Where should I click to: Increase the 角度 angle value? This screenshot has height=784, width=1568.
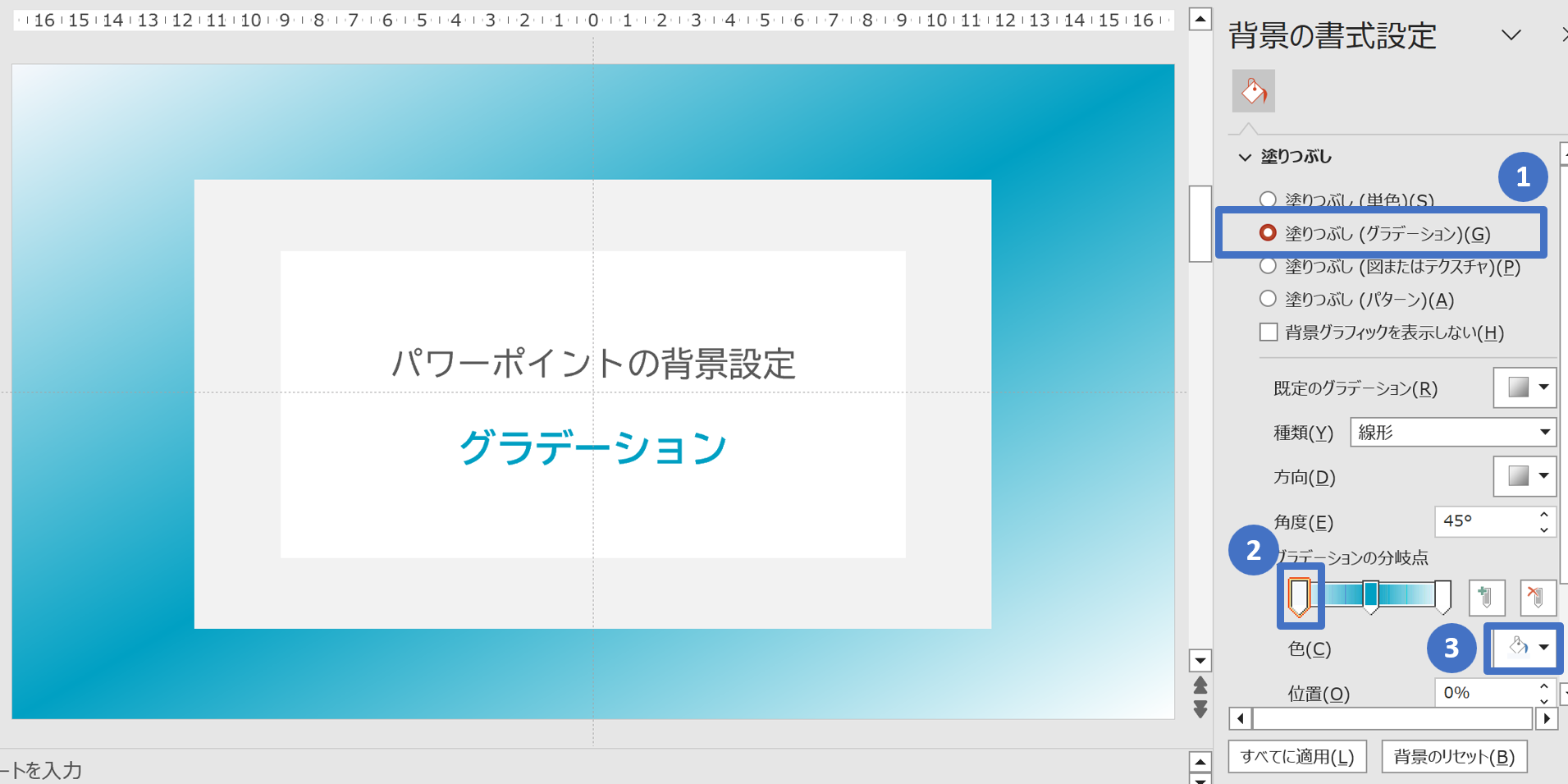point(1544,514)
